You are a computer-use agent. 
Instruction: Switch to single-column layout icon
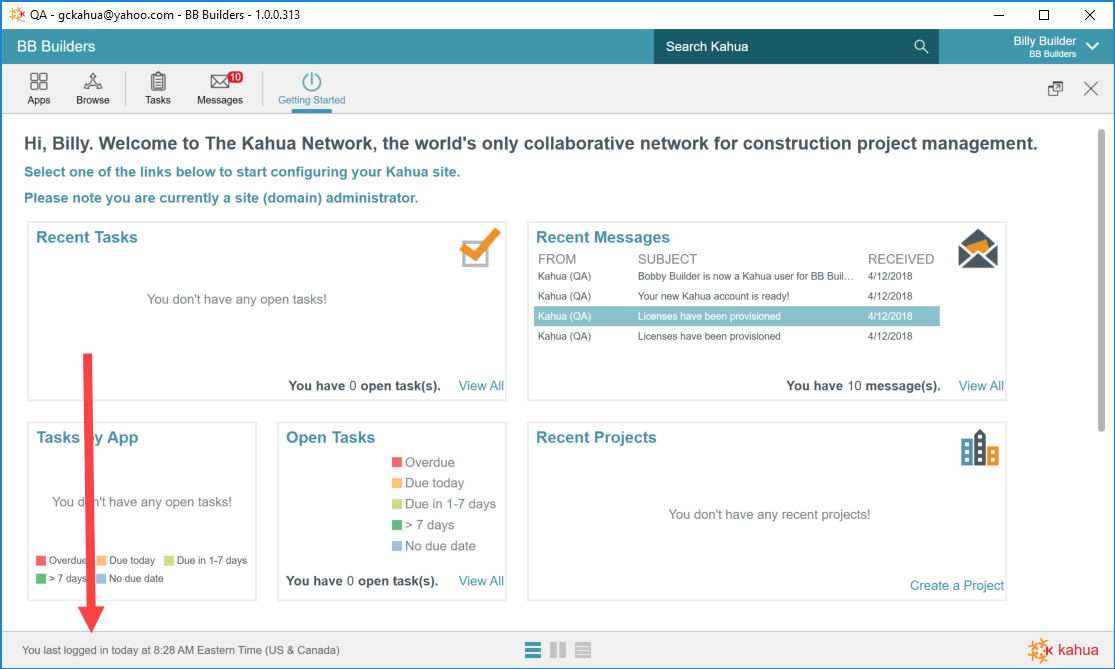click(533, 650)
